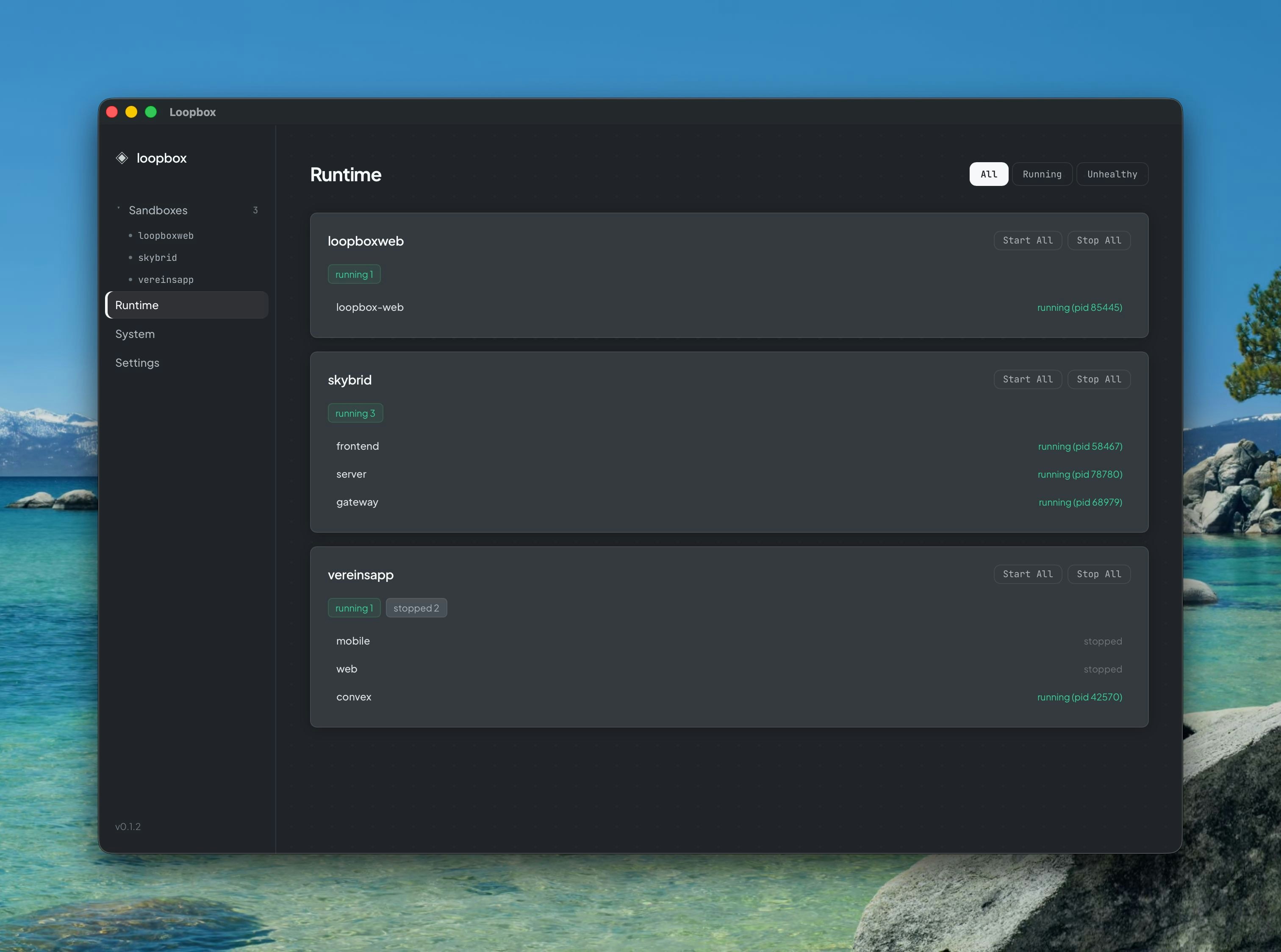Click the loopbox diamond logo icon
The image size is (1281, 952).
(x=122, y=158)
